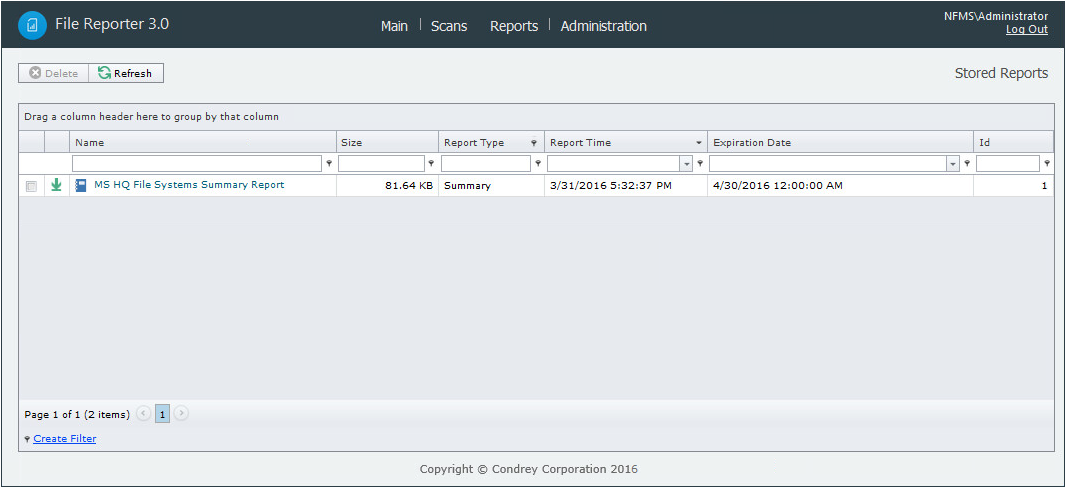Open the Administration menu
The width and height of the screenshot is (1067, 488).
pyautogui.click(x=604, y=26)
